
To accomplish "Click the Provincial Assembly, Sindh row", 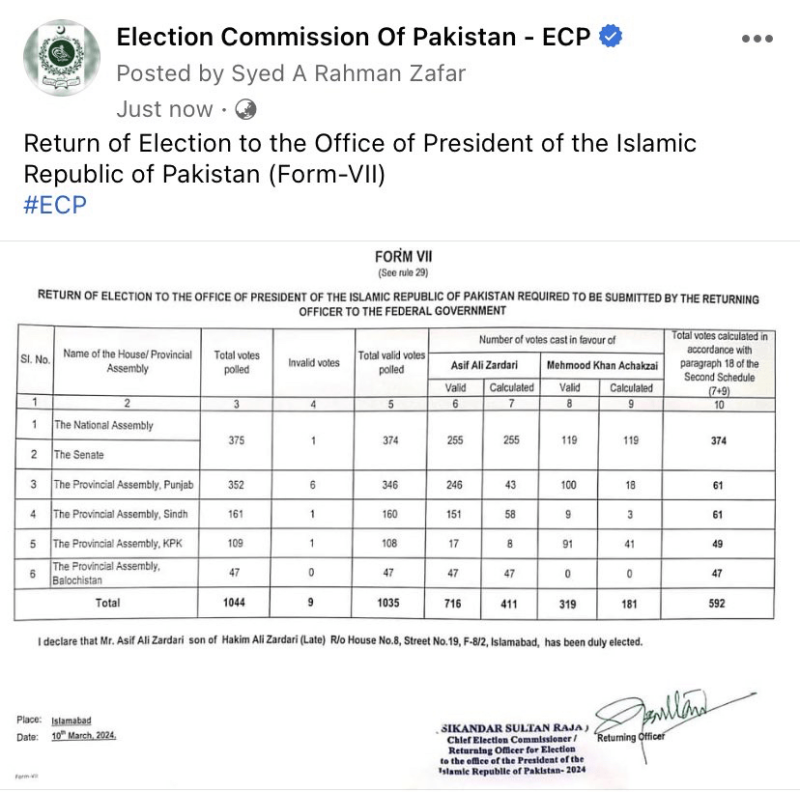I will 394,514.
